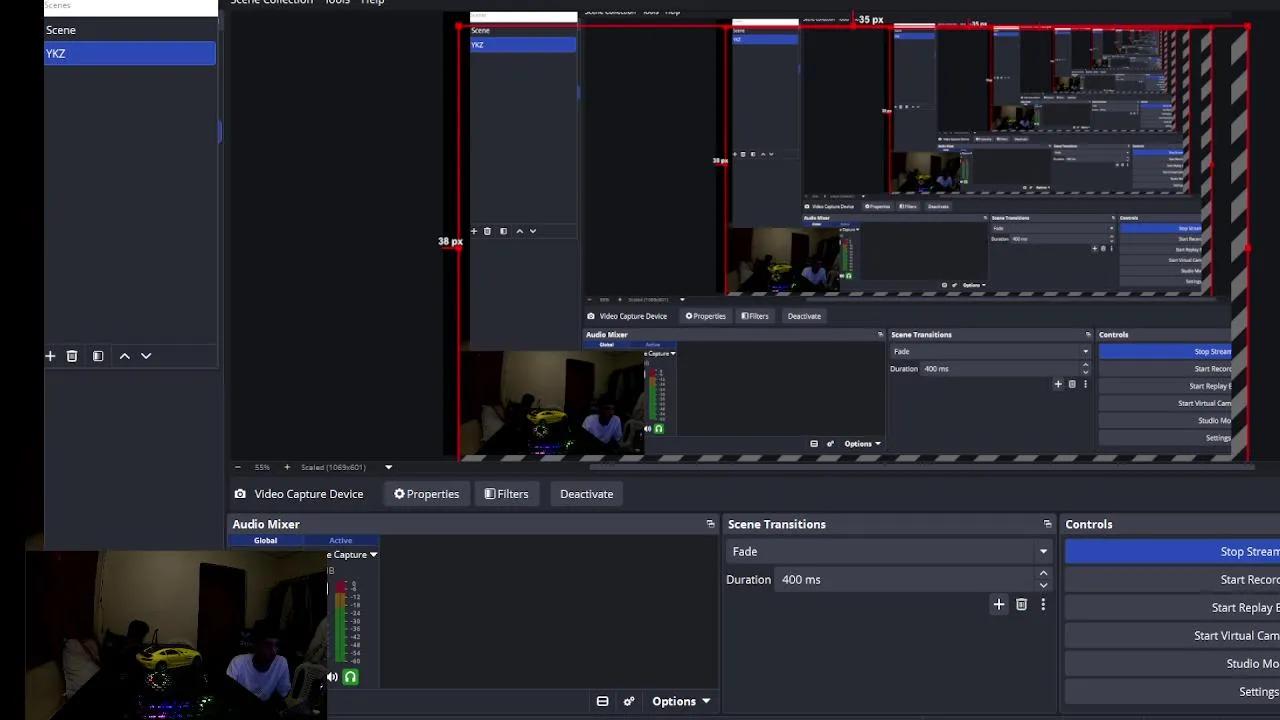Increase the duration with the up arrow
The height and width of the screenshot is (720, 1280).
tap(1043, 574)
